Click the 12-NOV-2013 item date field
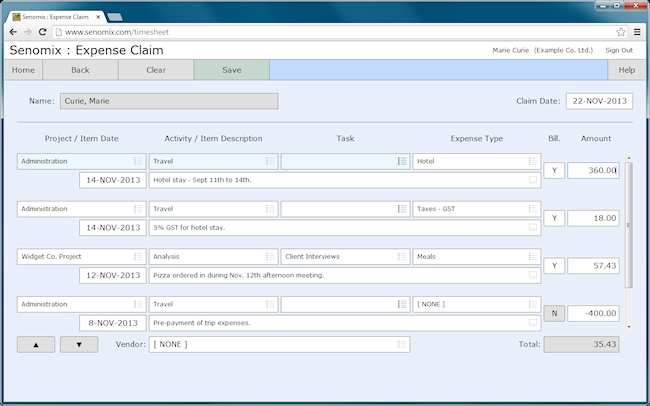Viewport: 650px width, 406px height. point(113,275)
